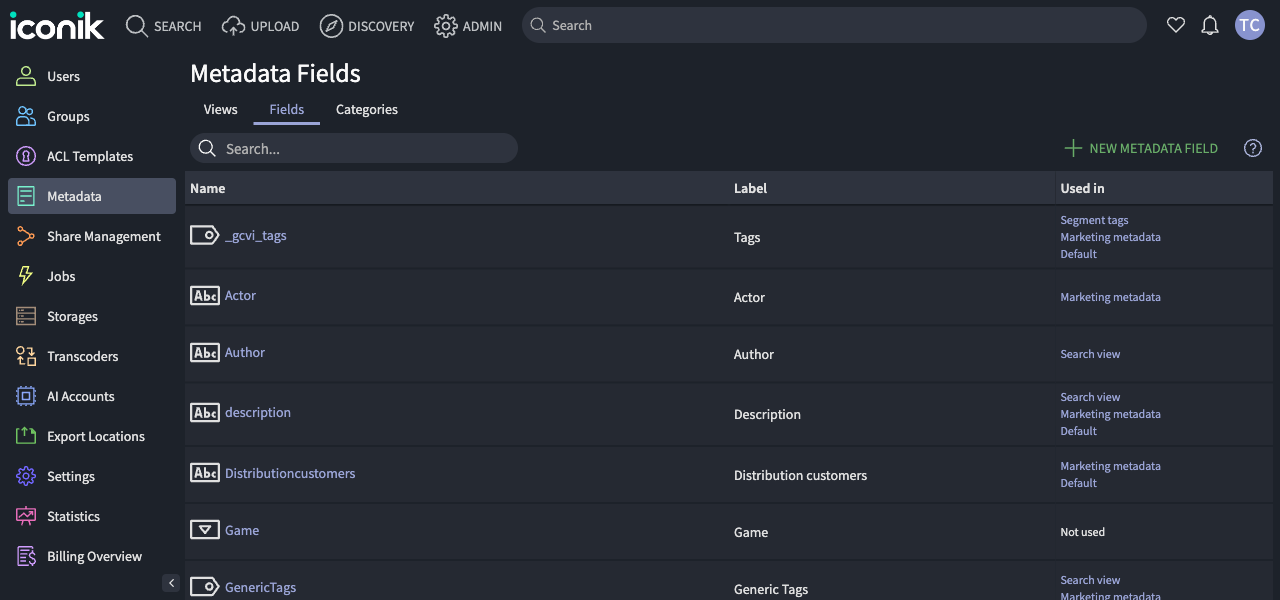Switch to the Views tab
This screenshot has height=600, width=1280.
pos(220,109)
